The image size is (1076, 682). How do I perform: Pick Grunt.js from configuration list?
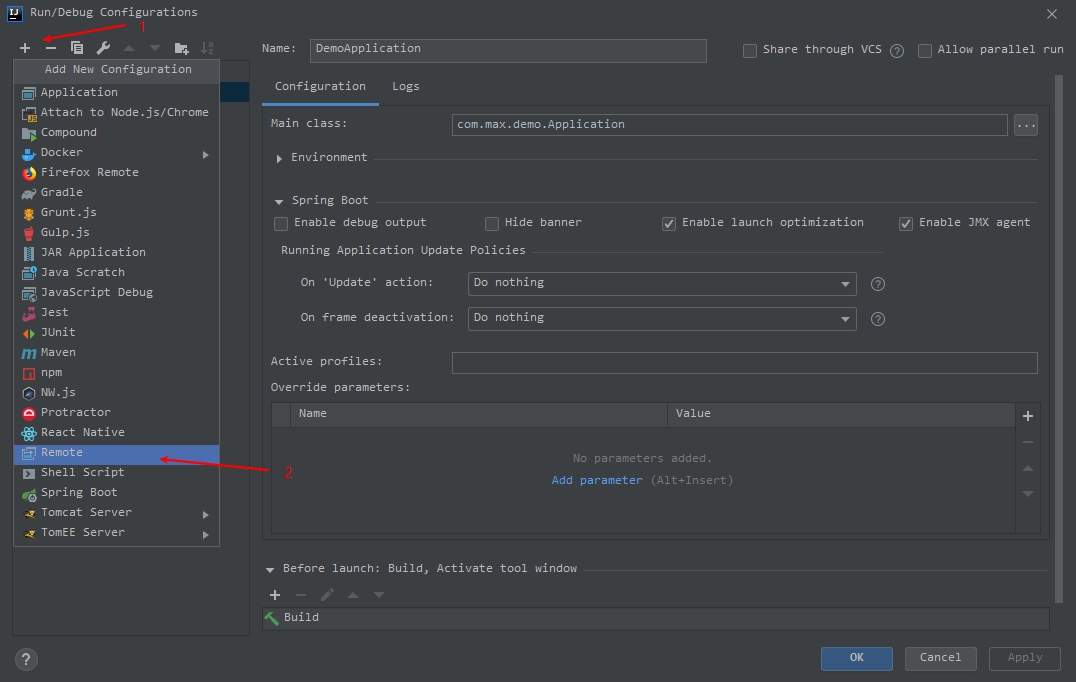pos(117,212)
